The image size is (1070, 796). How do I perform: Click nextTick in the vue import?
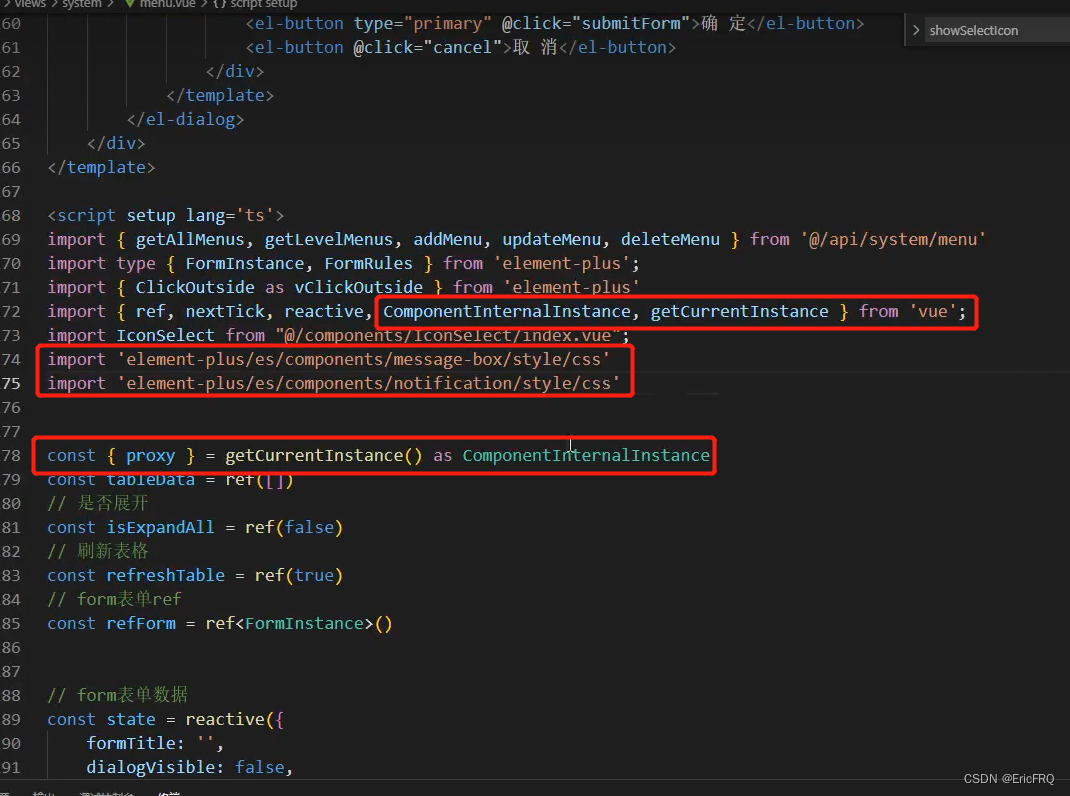[225, 311]
